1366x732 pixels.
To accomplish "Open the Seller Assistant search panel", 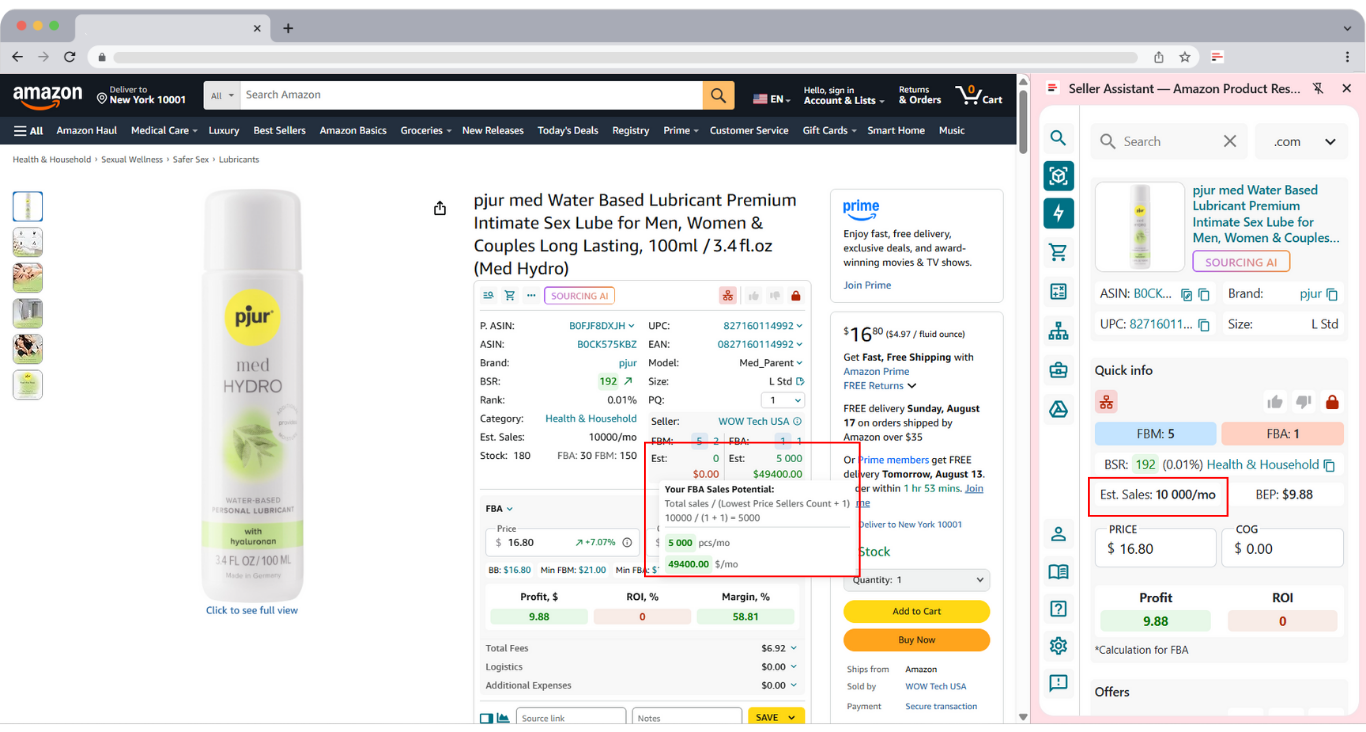I will (x=1058, y=138).
